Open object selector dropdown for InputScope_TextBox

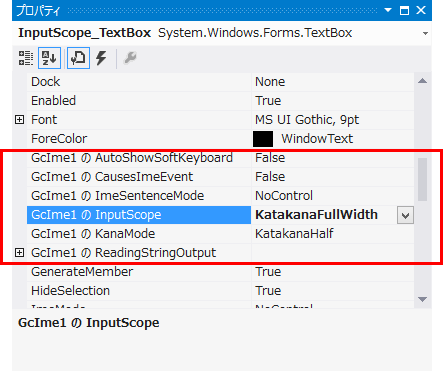pyautogui.click(x=425, y=33)
